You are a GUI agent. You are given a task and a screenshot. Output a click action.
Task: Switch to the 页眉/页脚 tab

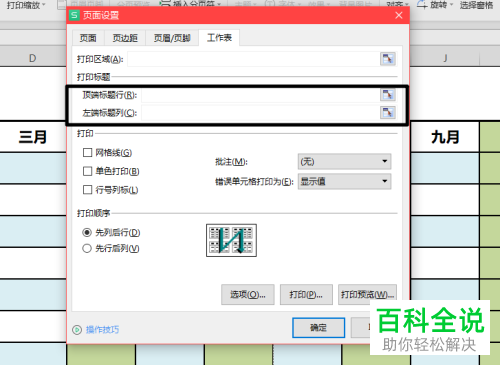coord(172,38)
